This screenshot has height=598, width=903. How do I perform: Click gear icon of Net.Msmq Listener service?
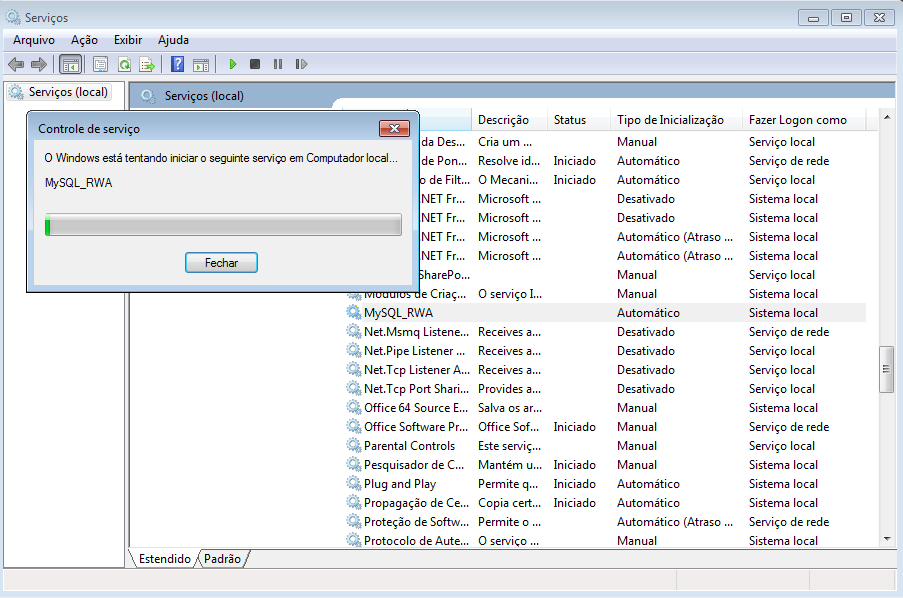coord(353,331)
